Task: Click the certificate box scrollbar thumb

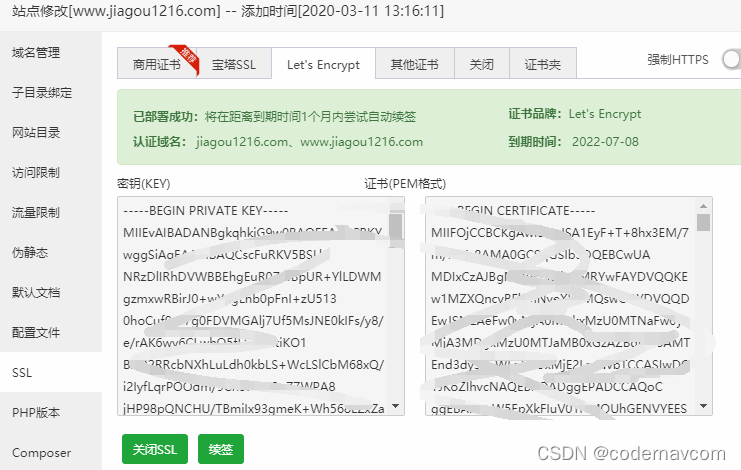Action: (703, 222)
